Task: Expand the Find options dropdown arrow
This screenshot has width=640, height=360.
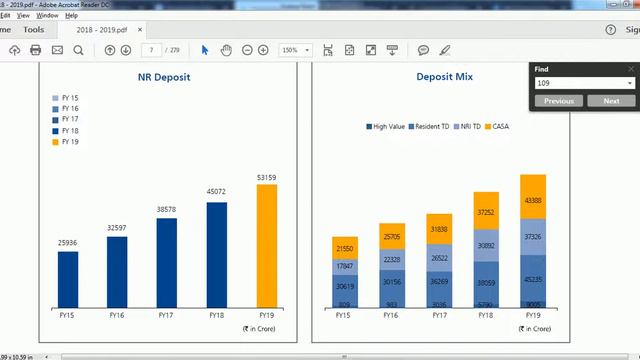Action: click(x=630, y=83)
